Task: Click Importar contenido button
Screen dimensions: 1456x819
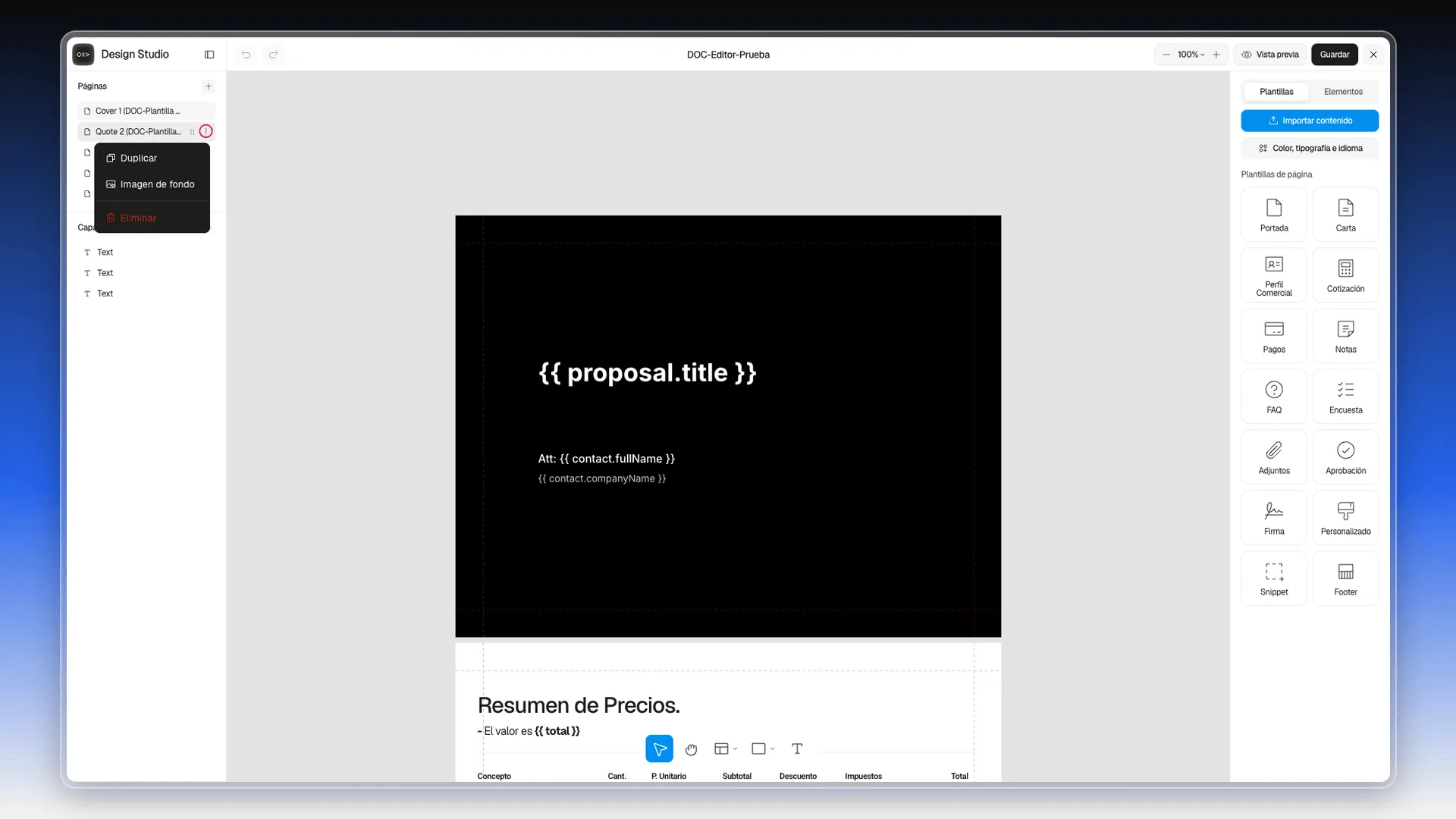Action: pyautogui.click(x=1310, y=121)
